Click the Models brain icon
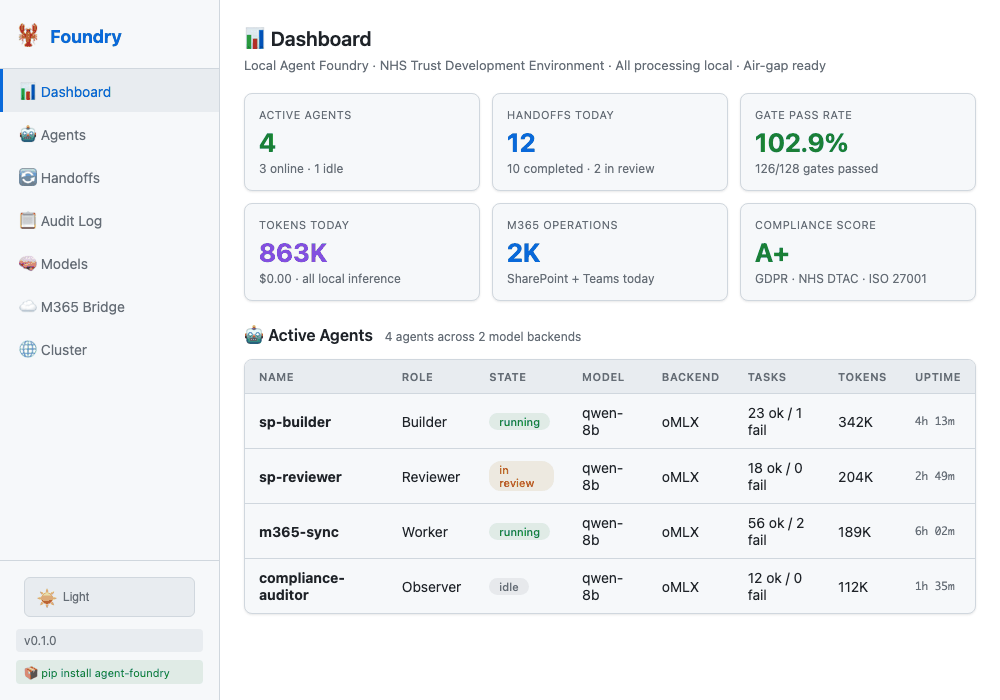The width and height of the screenshot is (1000, 700). pos(27,263)
